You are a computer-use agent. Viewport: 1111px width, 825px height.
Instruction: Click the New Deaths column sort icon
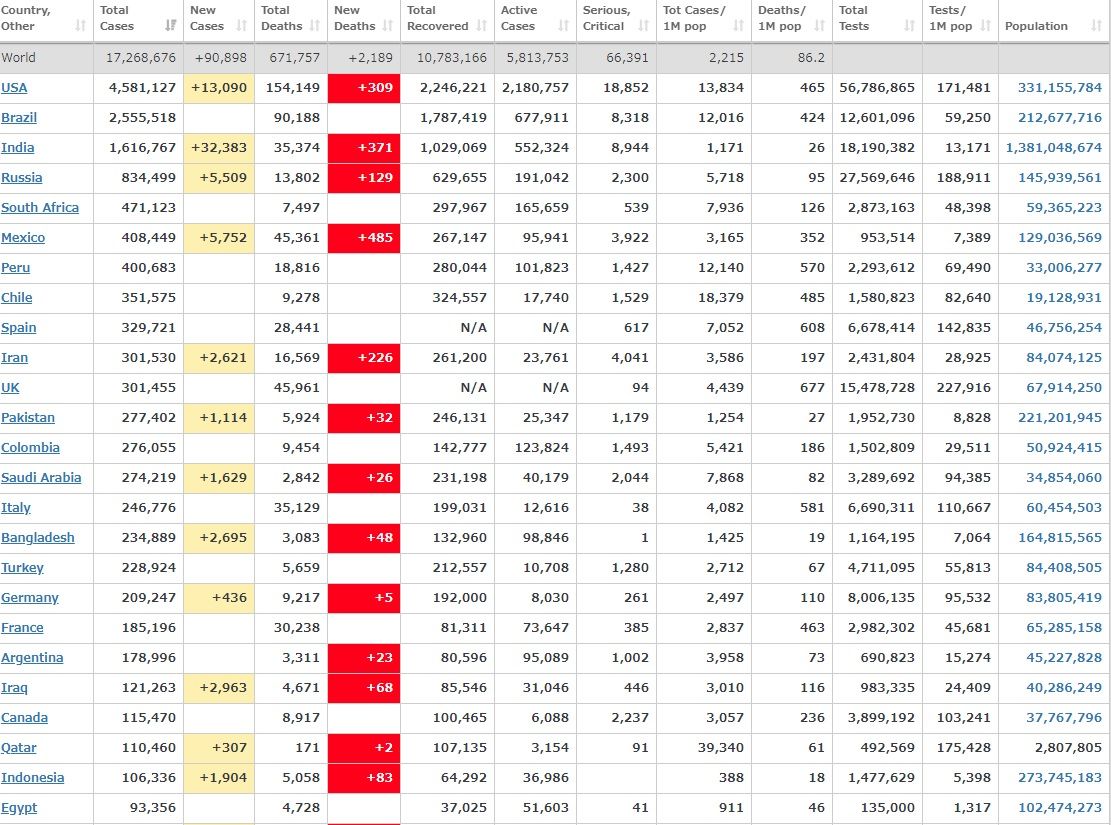point(388,26)
